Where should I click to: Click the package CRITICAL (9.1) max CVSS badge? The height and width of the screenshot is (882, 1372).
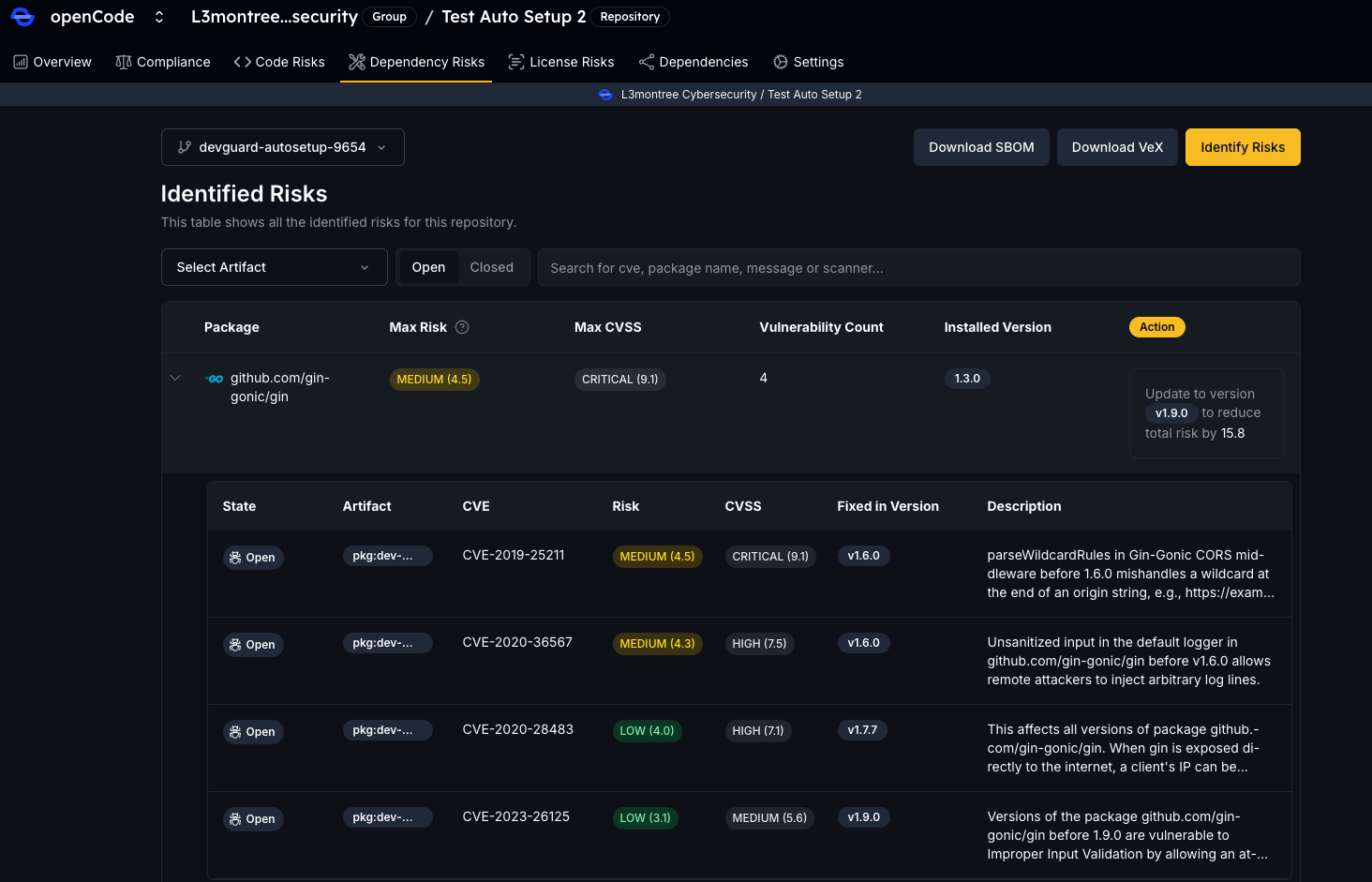click(x=619, y=379)
